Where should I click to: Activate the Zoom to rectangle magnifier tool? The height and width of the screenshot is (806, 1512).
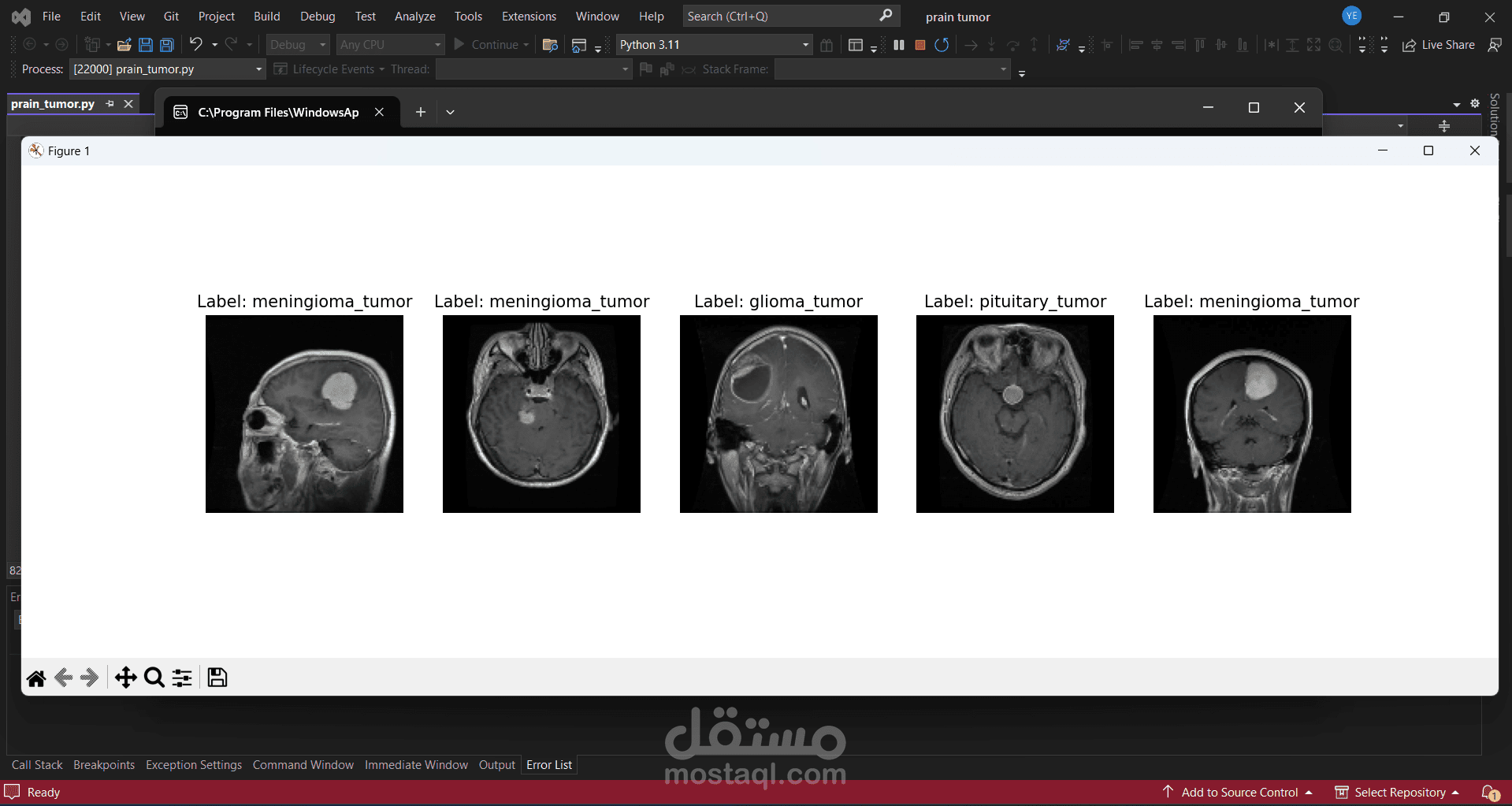(154, 678)
